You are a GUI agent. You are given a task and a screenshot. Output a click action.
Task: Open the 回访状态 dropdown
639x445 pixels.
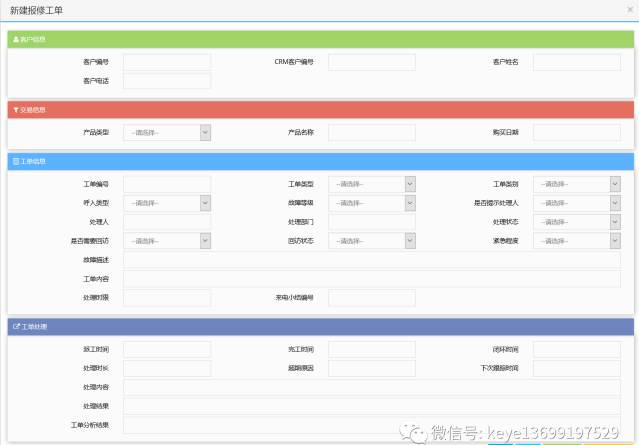(371, 241)
